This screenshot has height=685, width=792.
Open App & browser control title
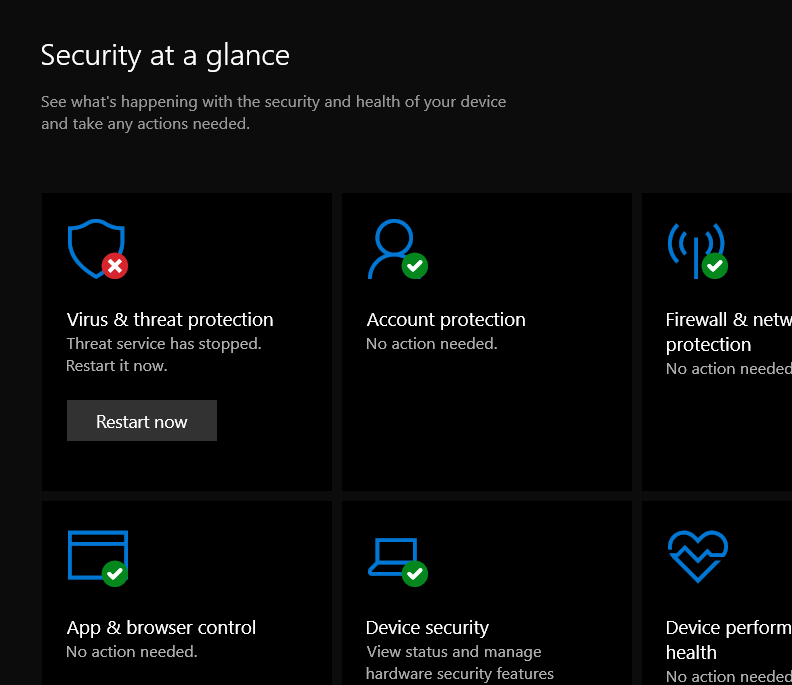pyautogui.click(x=161, y=628)
